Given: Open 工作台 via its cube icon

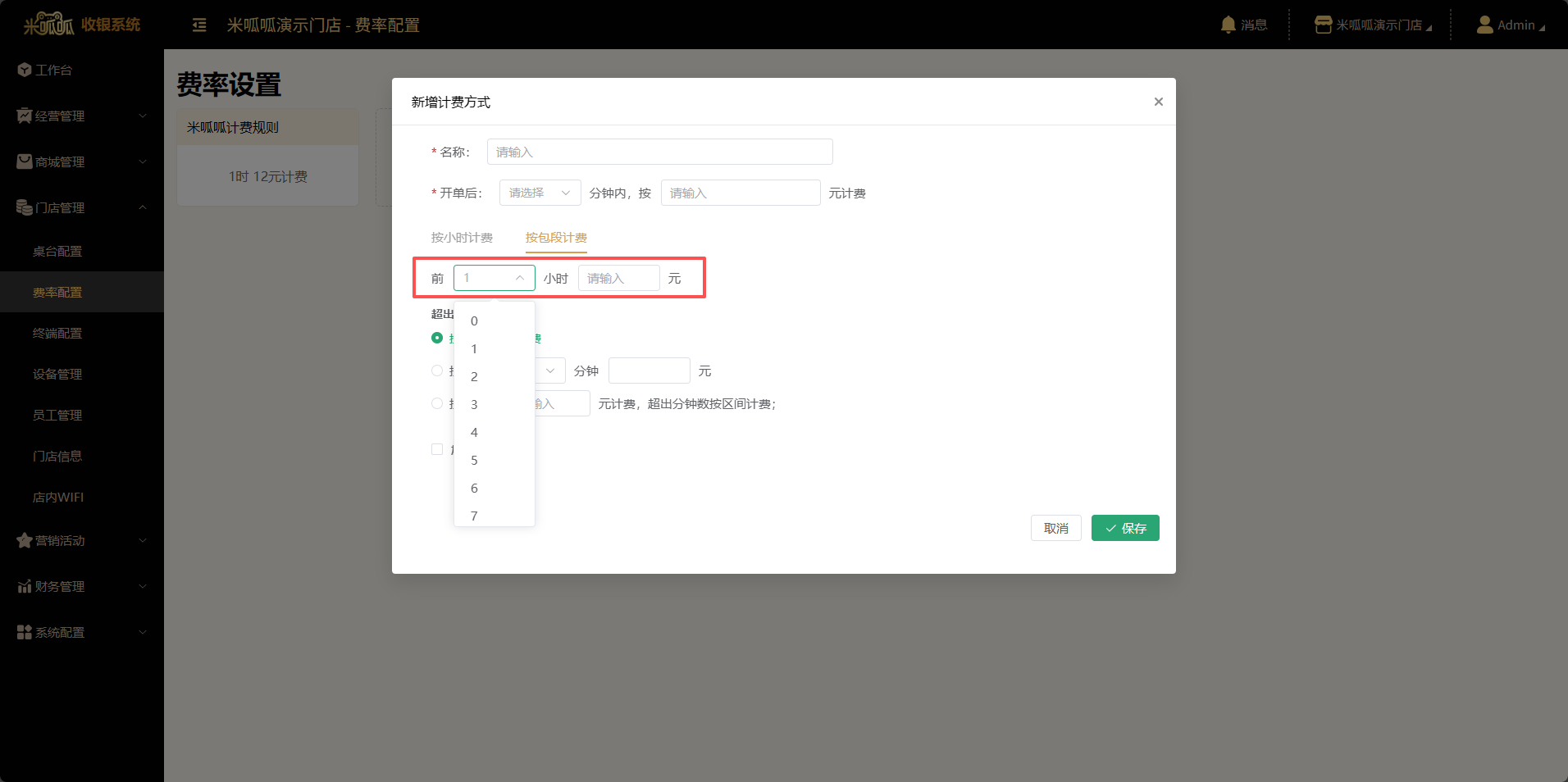Looking at the screenshot, I should coord(25,70).
